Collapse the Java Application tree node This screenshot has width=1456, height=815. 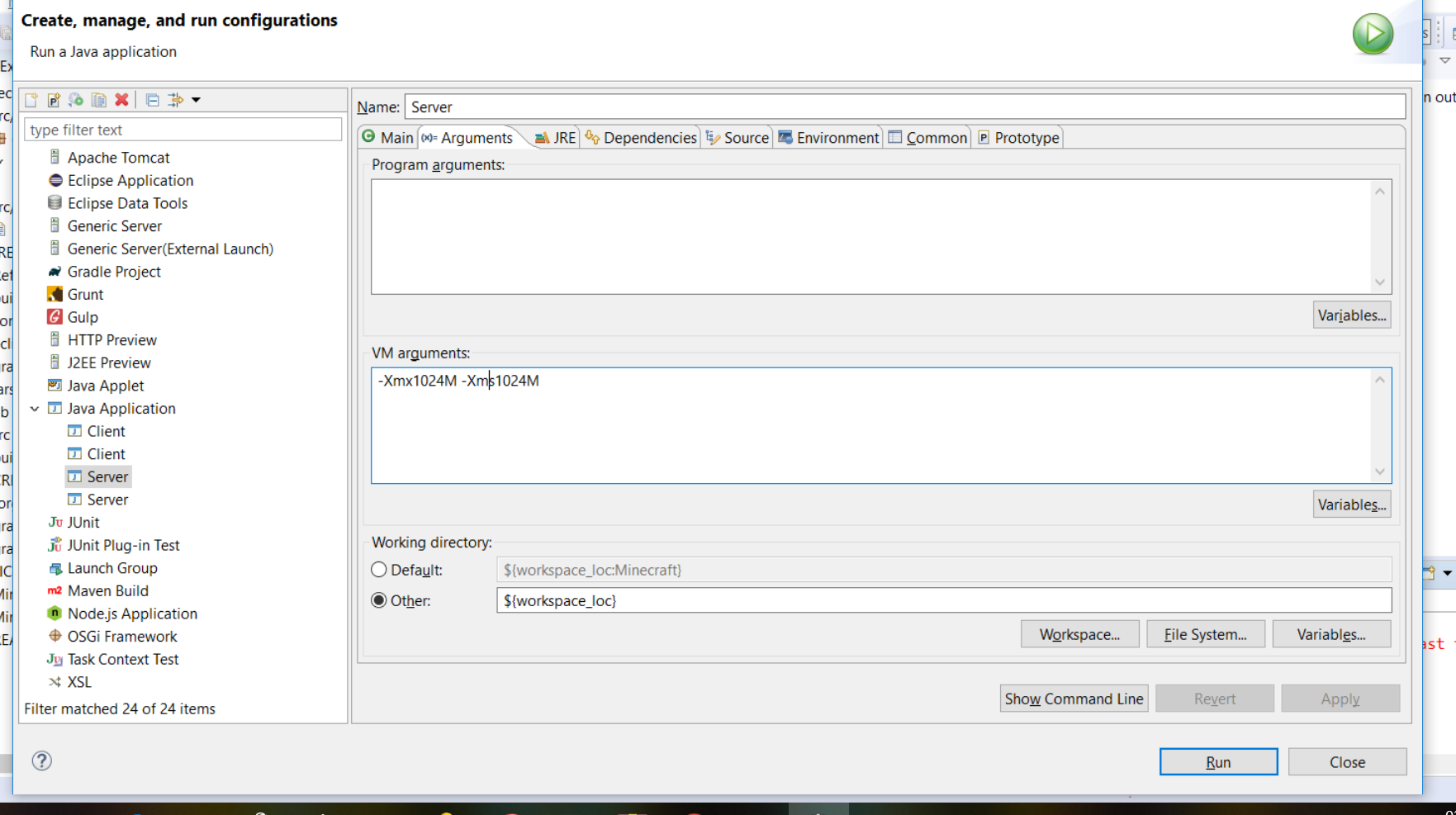(x=35, y=409)
